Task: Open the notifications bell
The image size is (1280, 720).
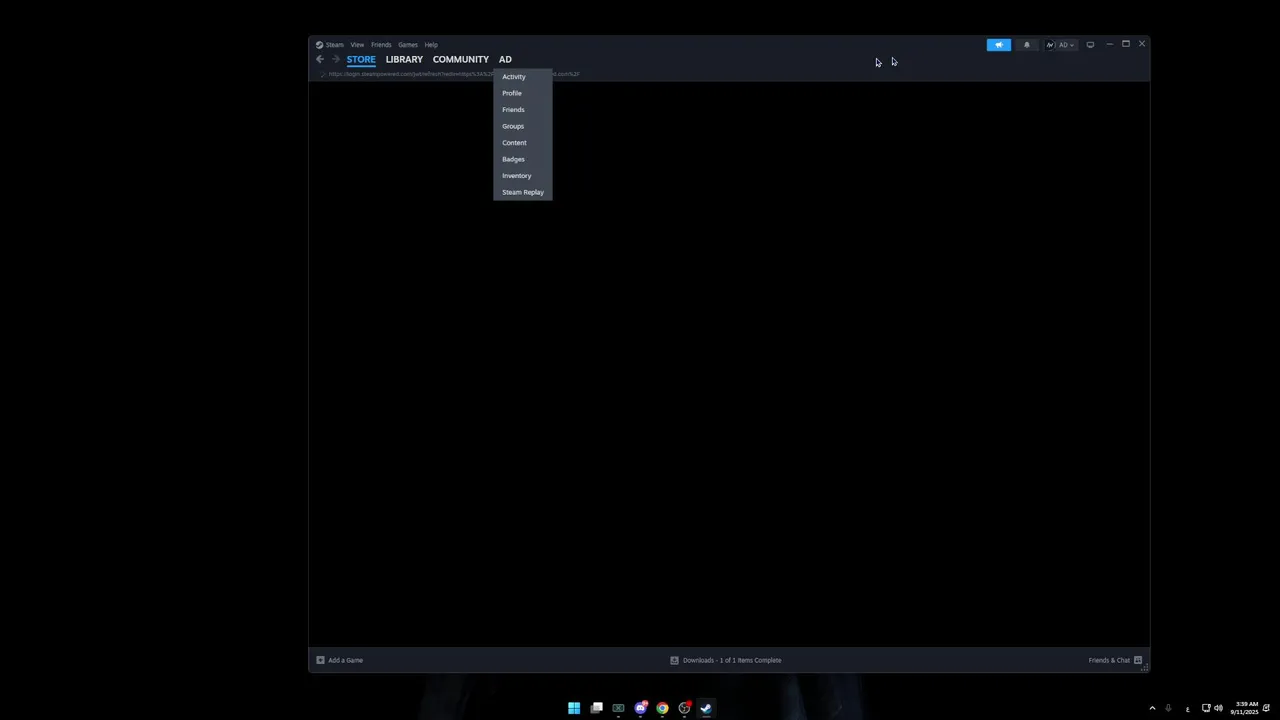Action: click(1026, 45)
